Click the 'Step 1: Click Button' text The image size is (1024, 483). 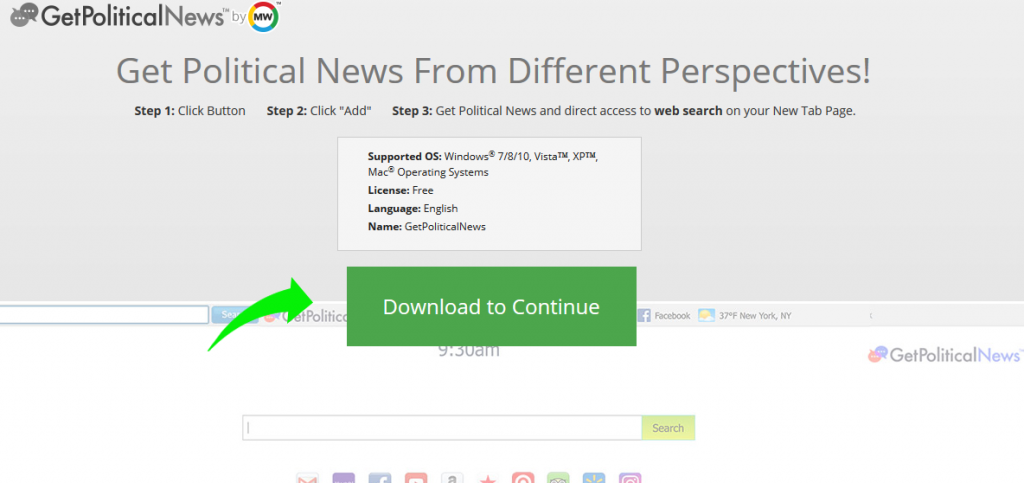click(190, 111)
